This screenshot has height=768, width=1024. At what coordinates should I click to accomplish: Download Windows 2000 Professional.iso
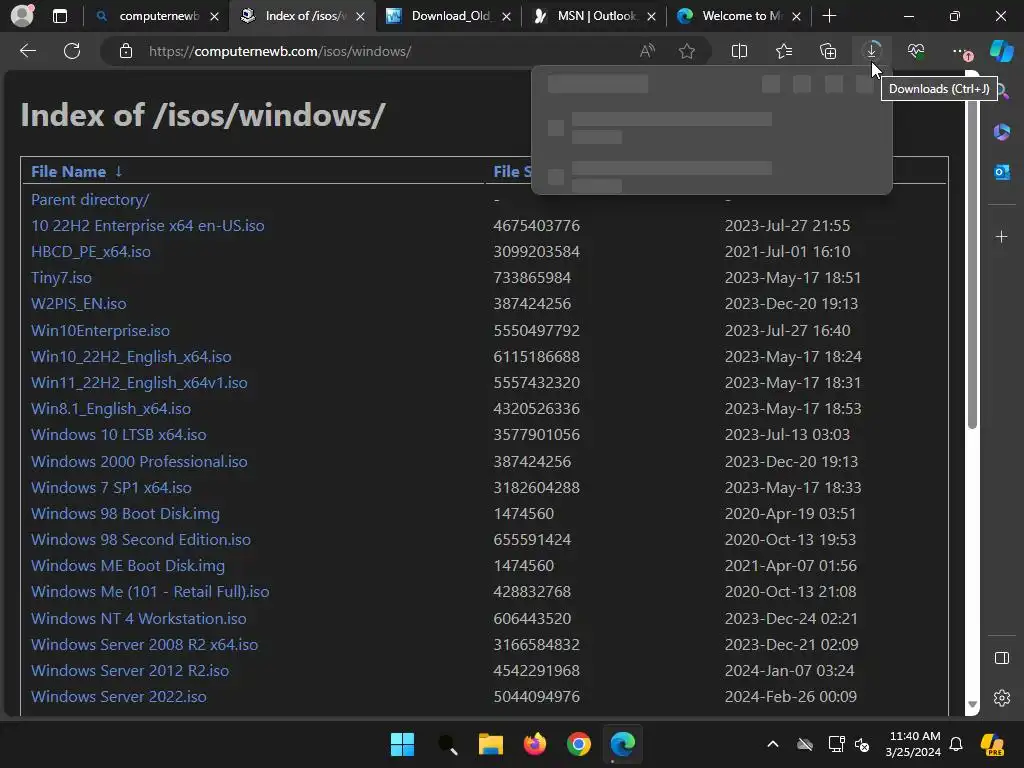tap(139, 461)
